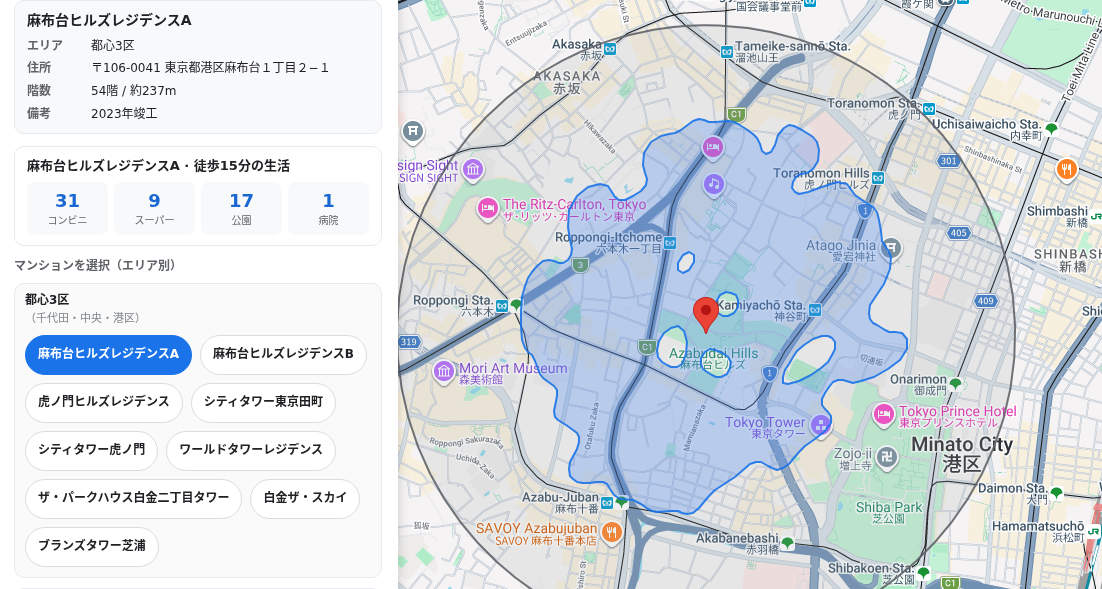Click the orange restaurant icon near Shimbashi
This screenshot has height=589, width=1102.
tap(1067, 169)
